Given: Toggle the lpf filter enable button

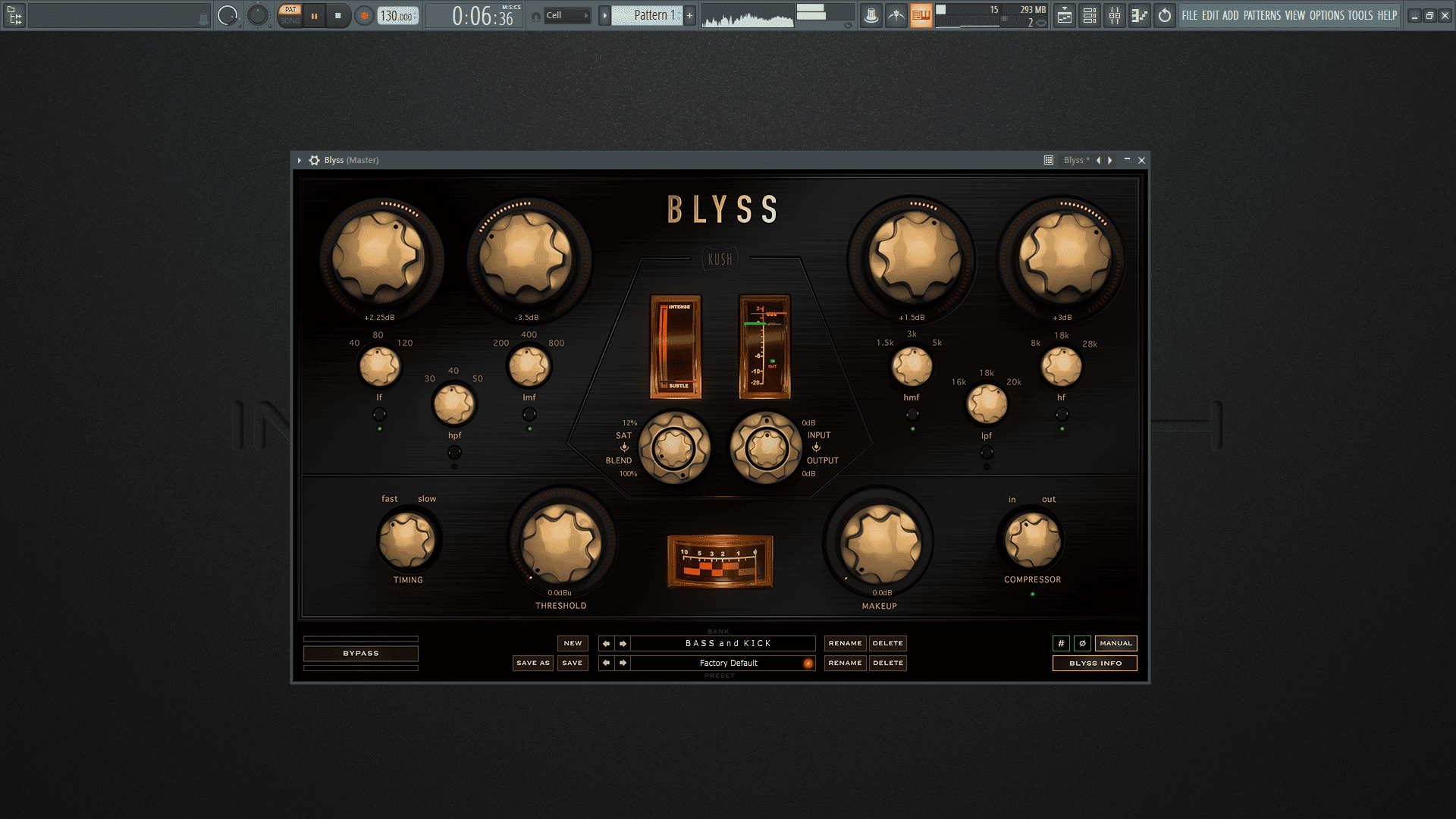Looking at the screenshot, I should [x=987, y=452].
